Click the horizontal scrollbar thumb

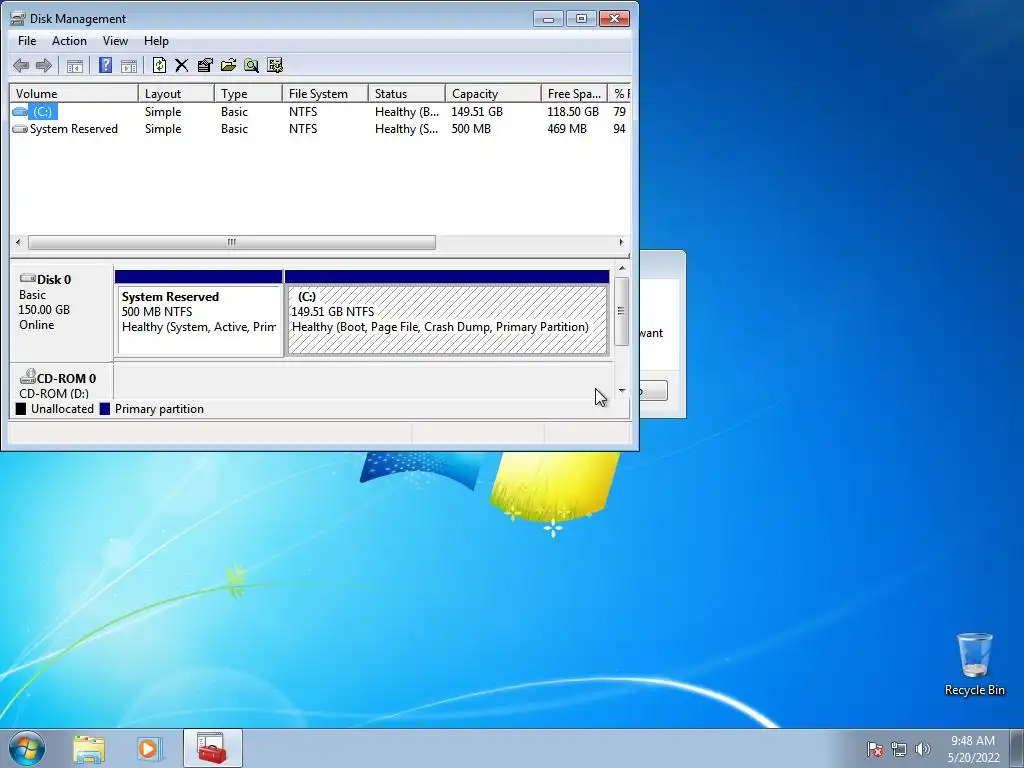point(232,242)
